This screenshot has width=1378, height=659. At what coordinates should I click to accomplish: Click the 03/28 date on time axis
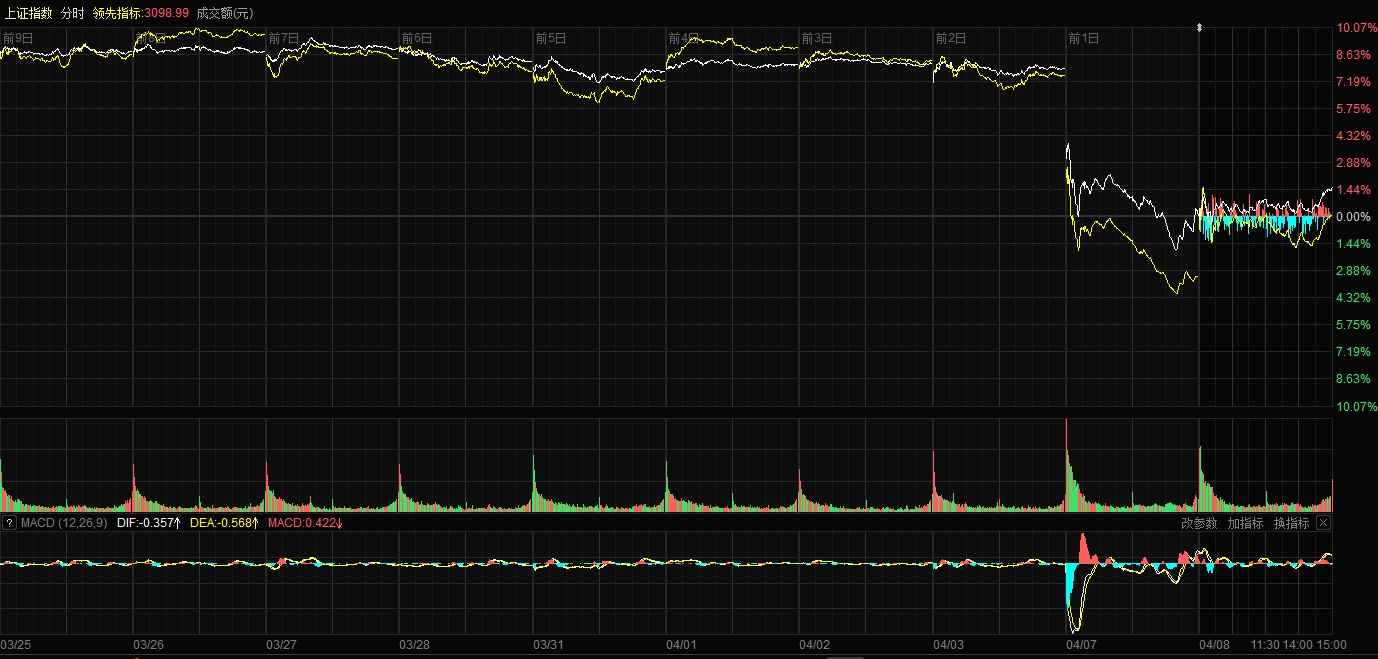point(415,645)
